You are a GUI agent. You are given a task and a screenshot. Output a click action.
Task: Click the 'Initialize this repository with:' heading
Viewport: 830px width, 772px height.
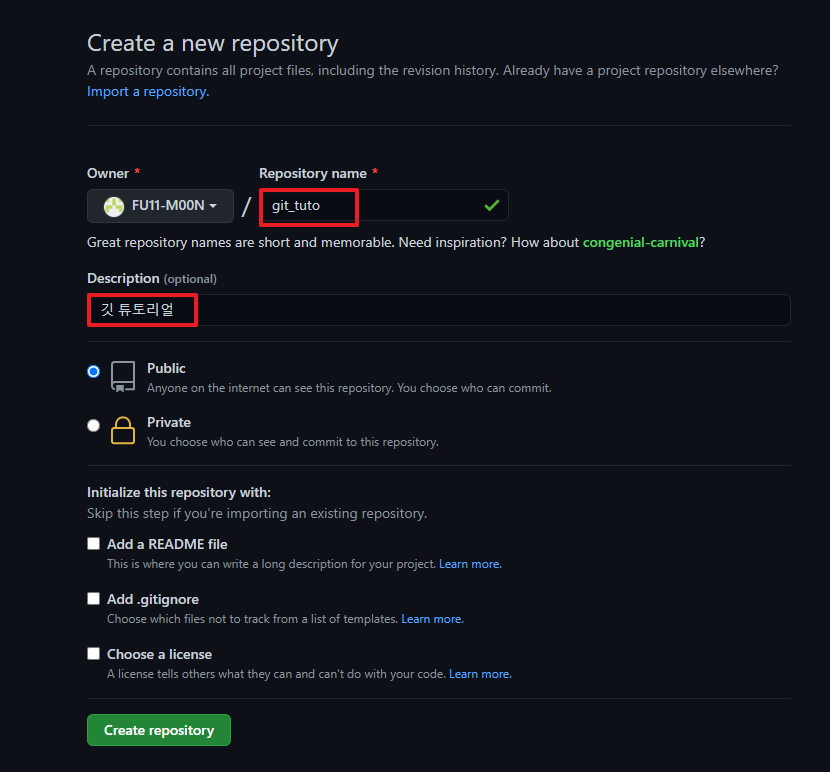pos(179,492)
